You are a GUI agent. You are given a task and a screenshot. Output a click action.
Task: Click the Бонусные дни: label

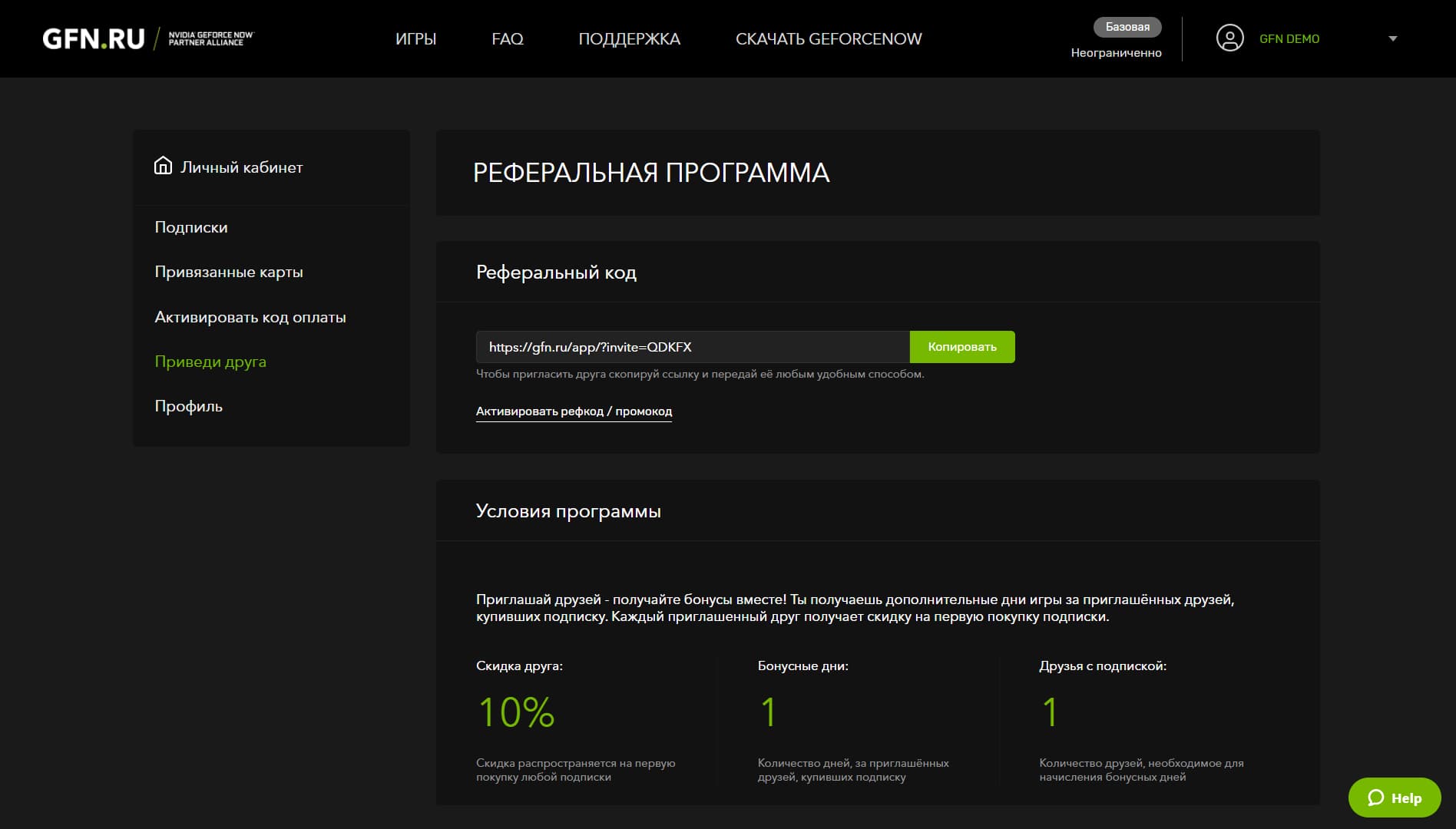803,666
